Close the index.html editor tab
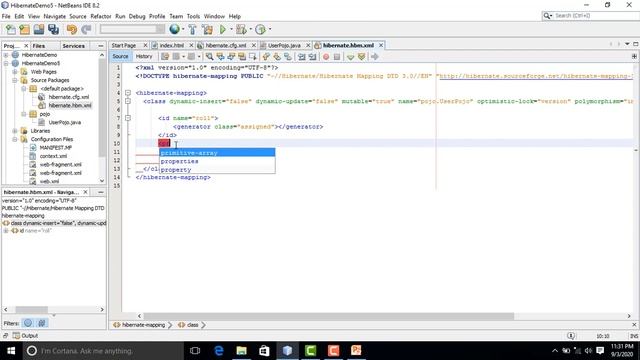The height and width of the screenshot is (360, 640). click(x=191, y=45)
